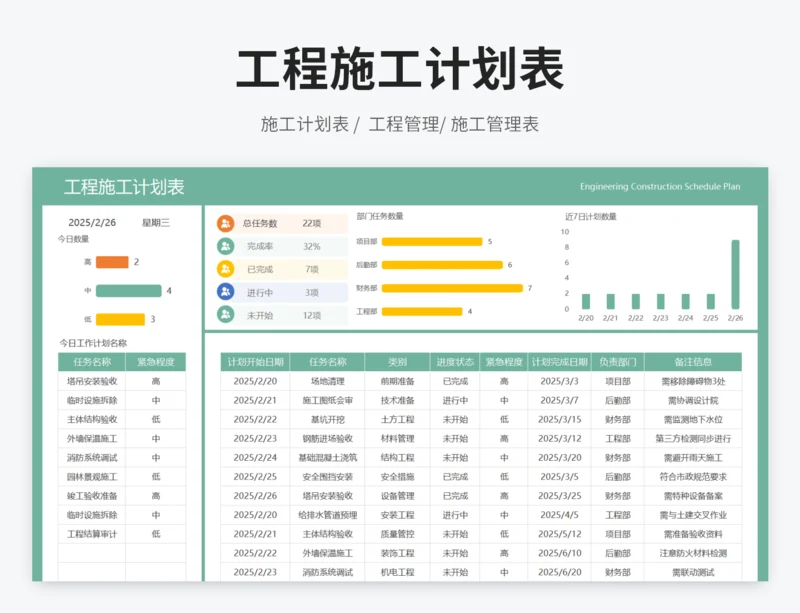Select the green 中 priority bar

point(129,291)
